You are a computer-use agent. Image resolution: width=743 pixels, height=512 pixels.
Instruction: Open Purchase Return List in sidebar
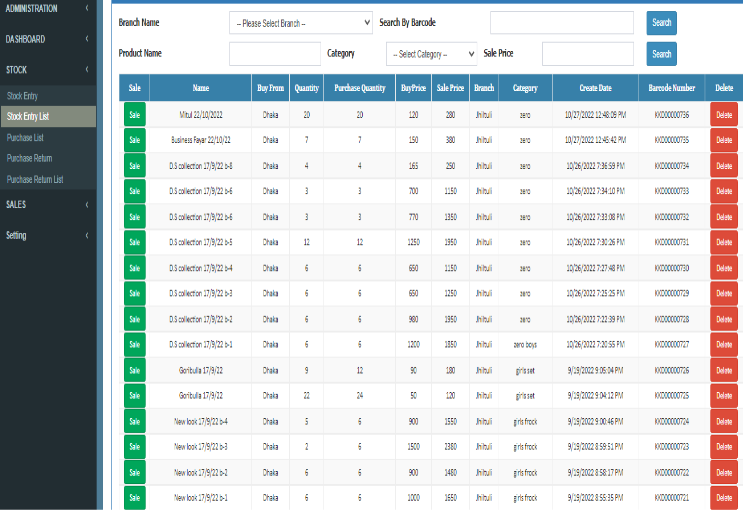coord(34,180)
